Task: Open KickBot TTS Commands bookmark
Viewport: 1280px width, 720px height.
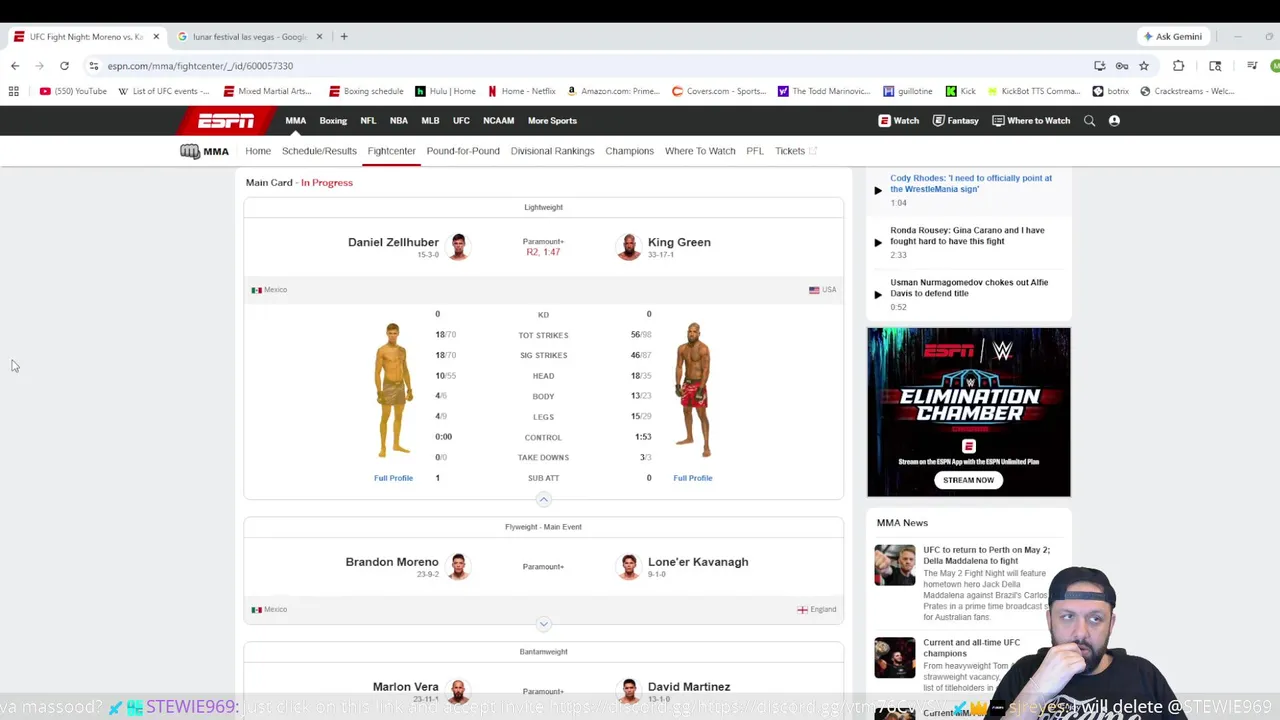Action: click(x=1034, y=91)
